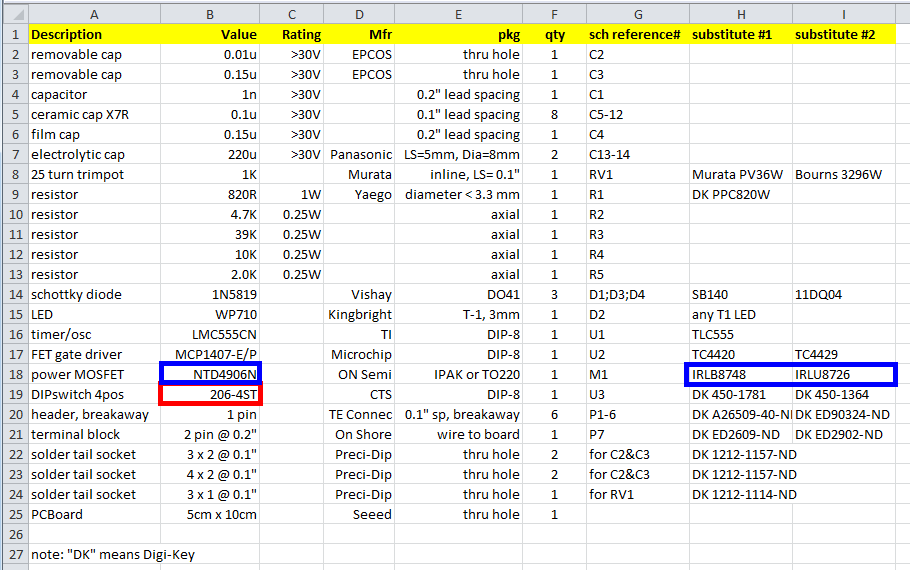Click the DK PPC820W cell
The width and height of the screenshot is (910, 570).
741,194
